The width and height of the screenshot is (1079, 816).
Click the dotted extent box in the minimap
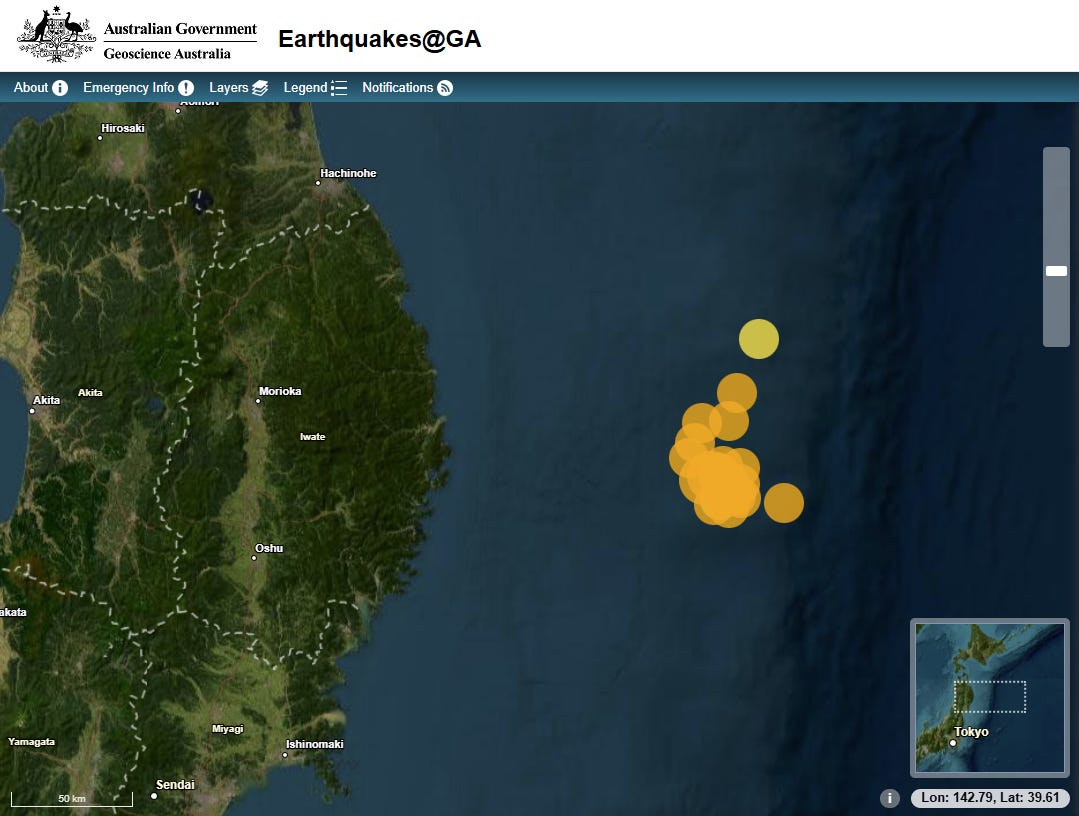click(x=990, y=696)
